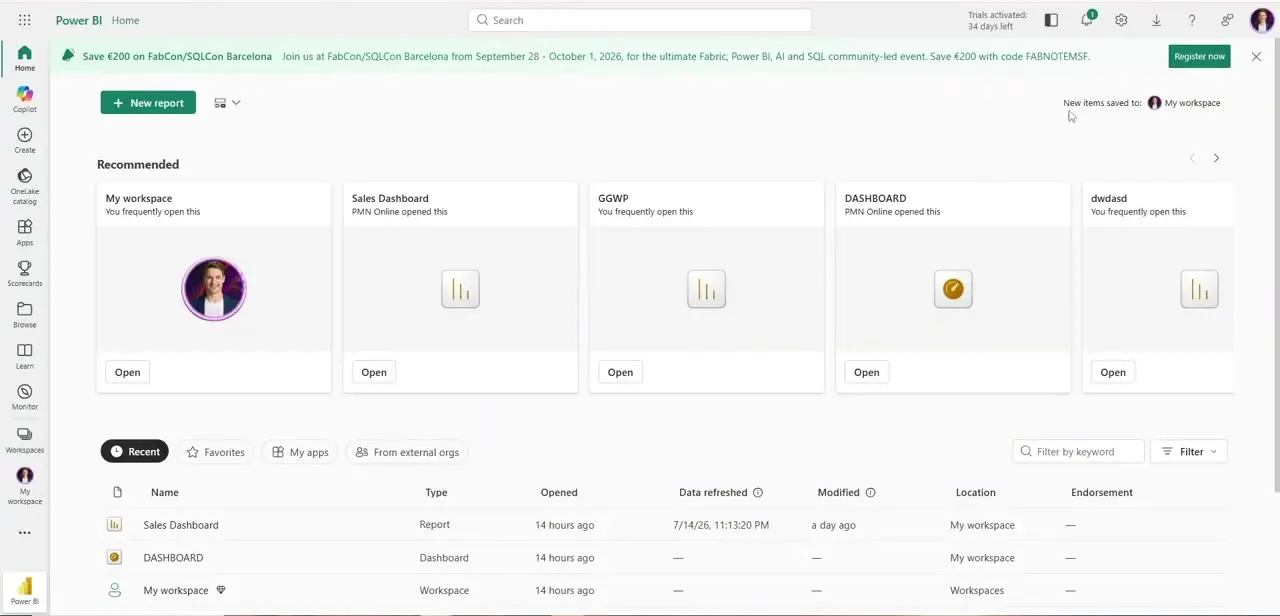Open My workspace in the recent list

click(x=176, y=590)
